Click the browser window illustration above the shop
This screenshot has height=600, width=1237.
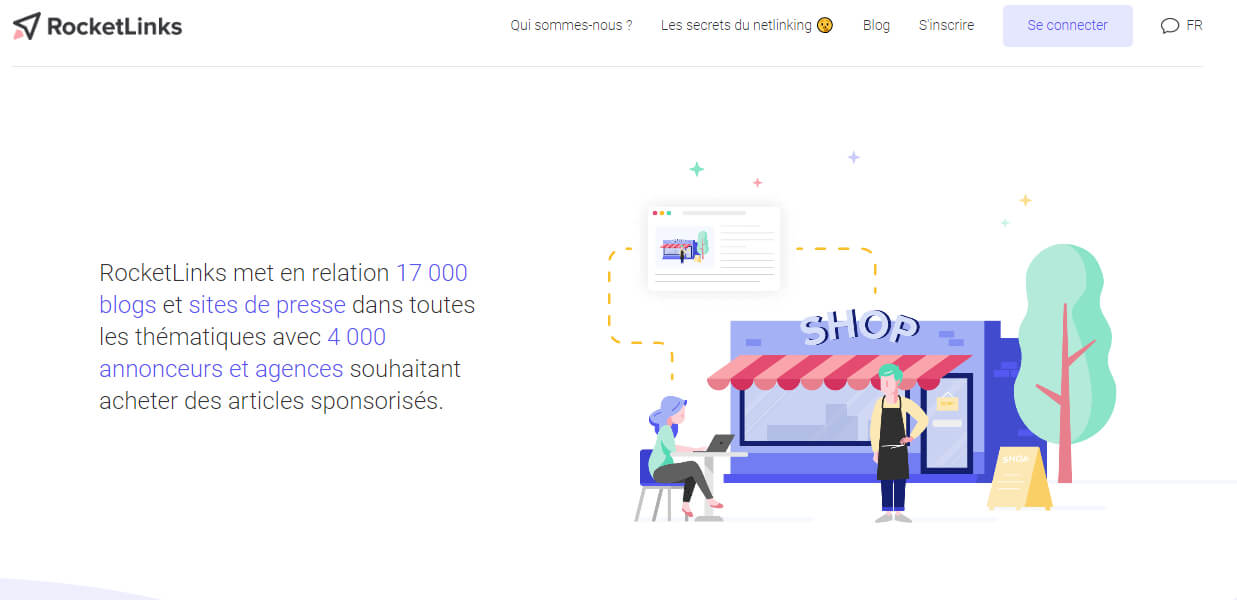click(x=714, y=247)
